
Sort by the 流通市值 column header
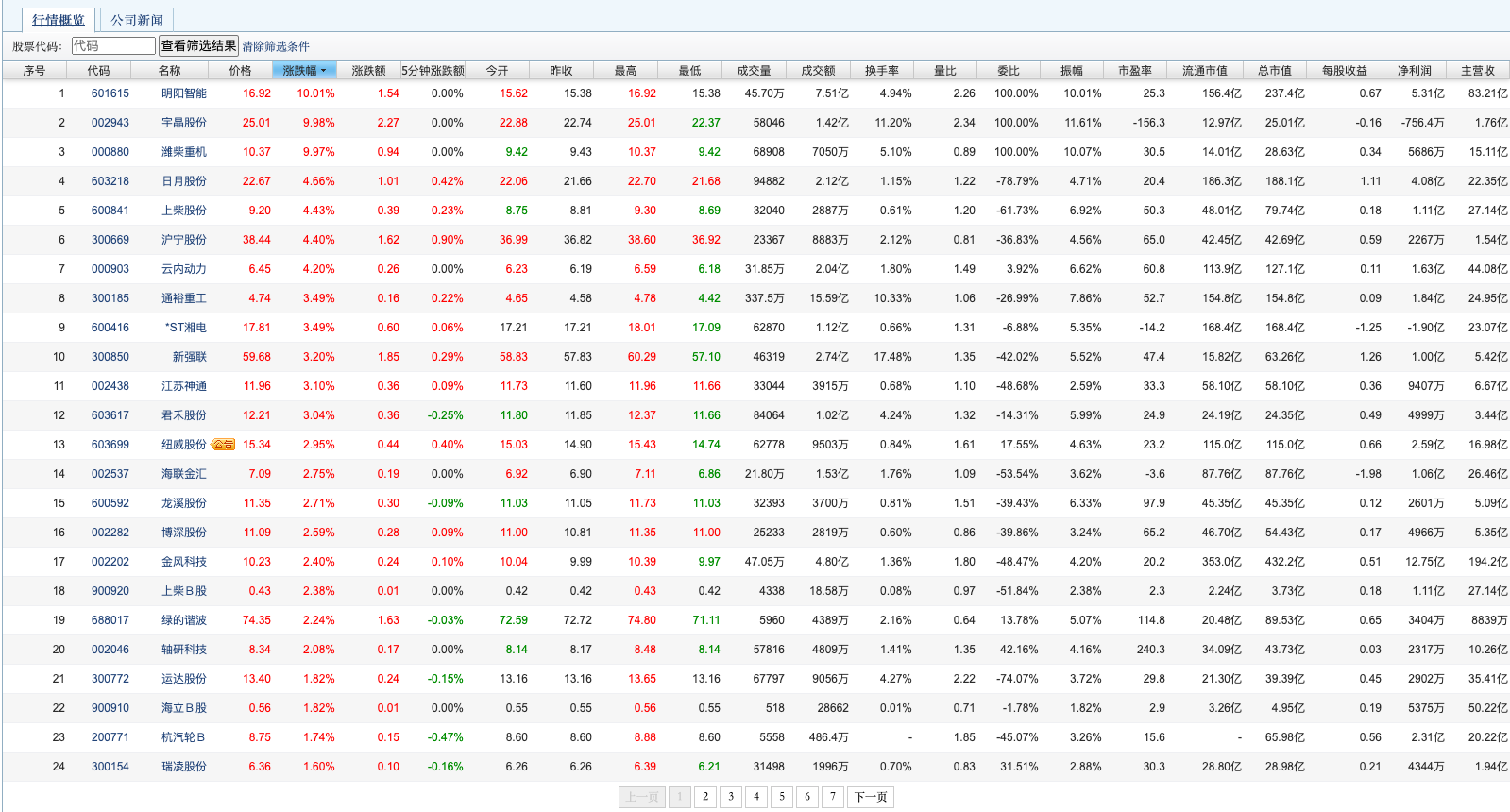coord(1205,71)
